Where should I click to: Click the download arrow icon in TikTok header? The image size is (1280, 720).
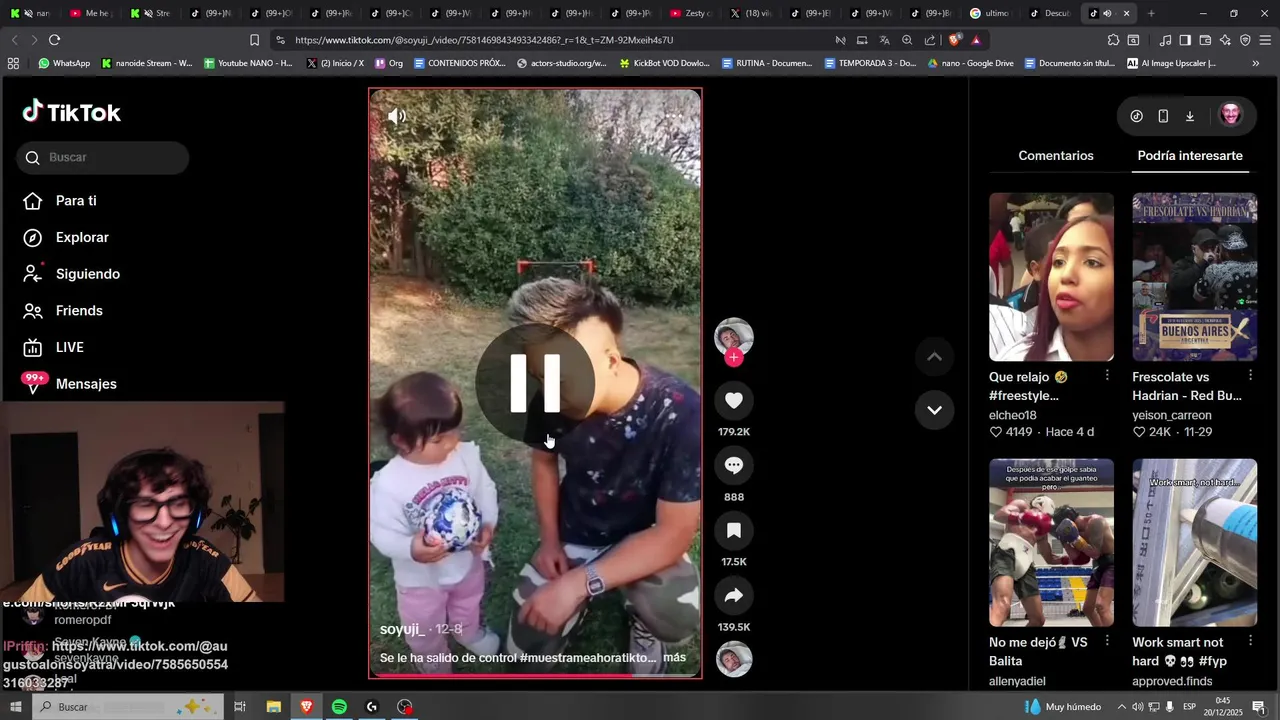tap(1190, 116)
